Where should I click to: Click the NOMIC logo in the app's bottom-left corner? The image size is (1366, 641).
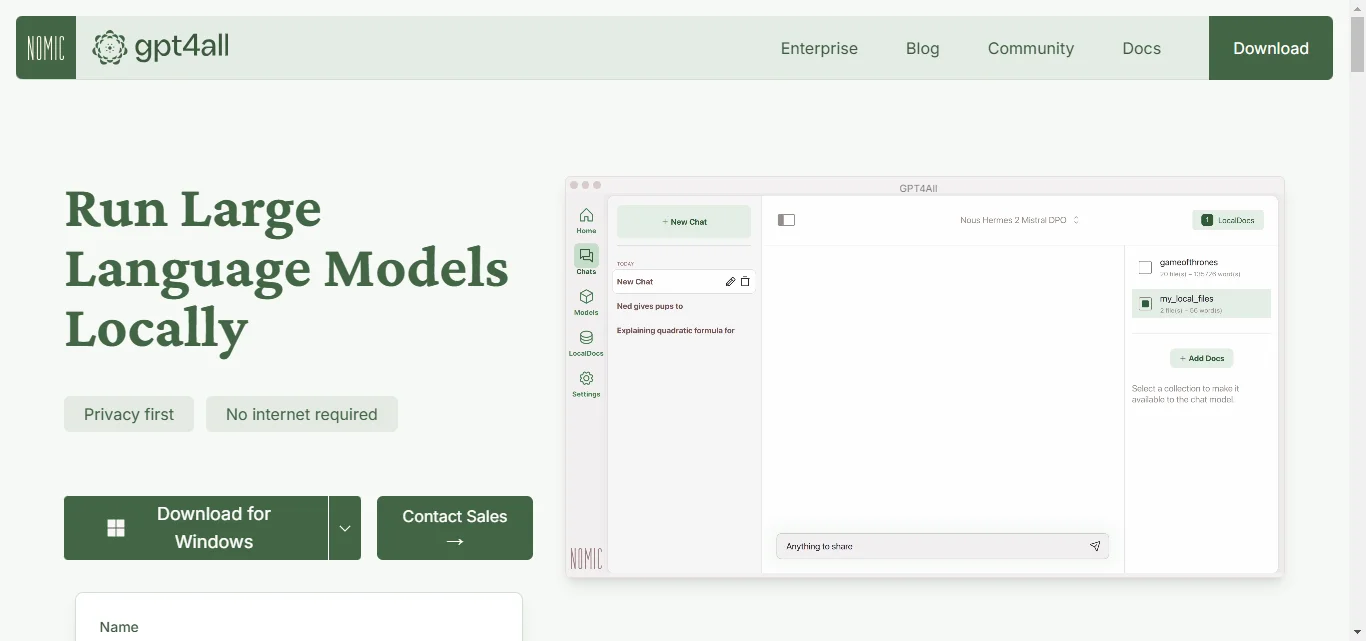[x=586, y=558]
